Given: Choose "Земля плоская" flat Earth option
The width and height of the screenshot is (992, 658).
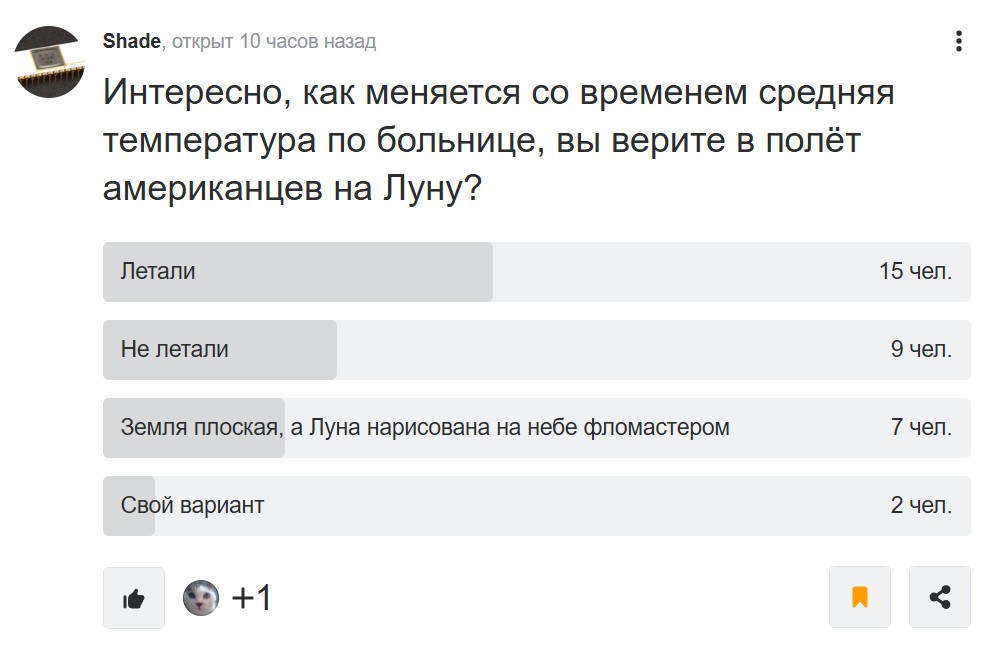Looking at the screenshot, I should (536, 428).
